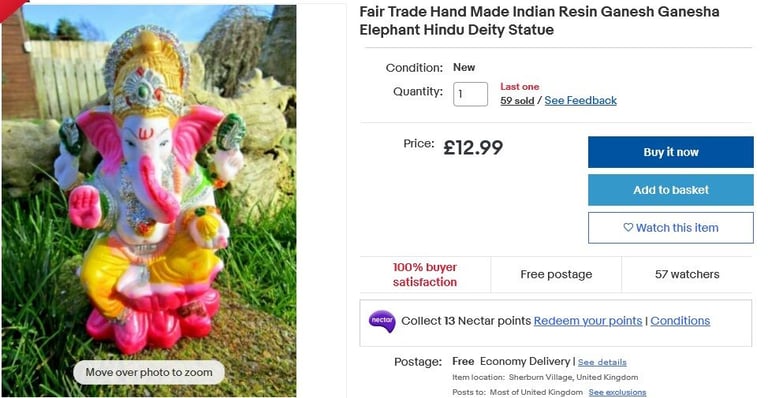Image resolution: width=768 pixels, height=398 pixels.
Task: Click the listing title about Ganesh statue
Action: pos(539,21)
